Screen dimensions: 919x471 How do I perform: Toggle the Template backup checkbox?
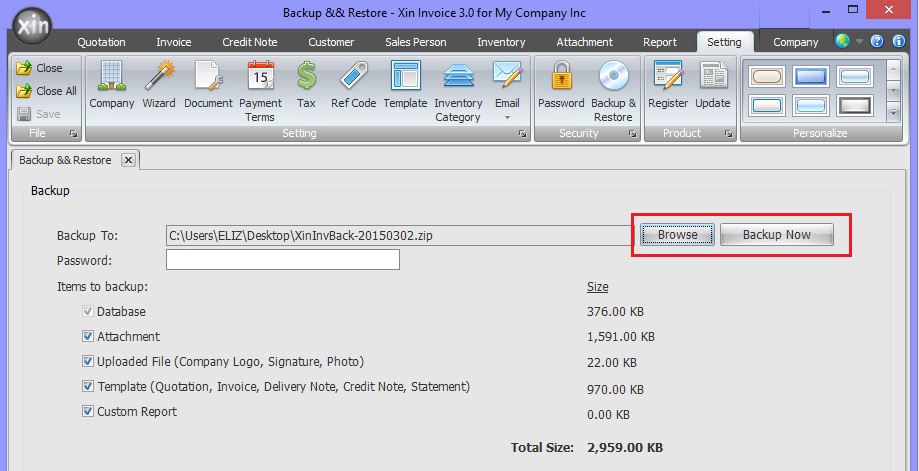point(88,386)
